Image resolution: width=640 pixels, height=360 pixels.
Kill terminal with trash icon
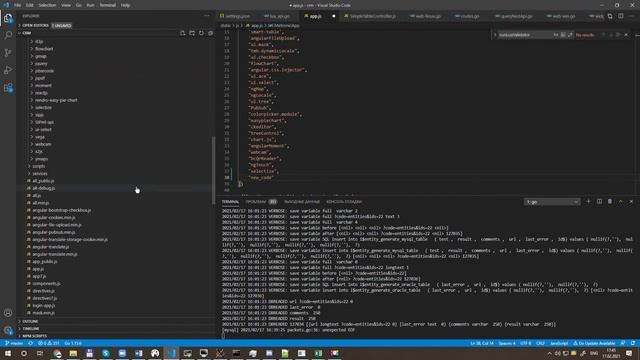[x=610, y=202]
